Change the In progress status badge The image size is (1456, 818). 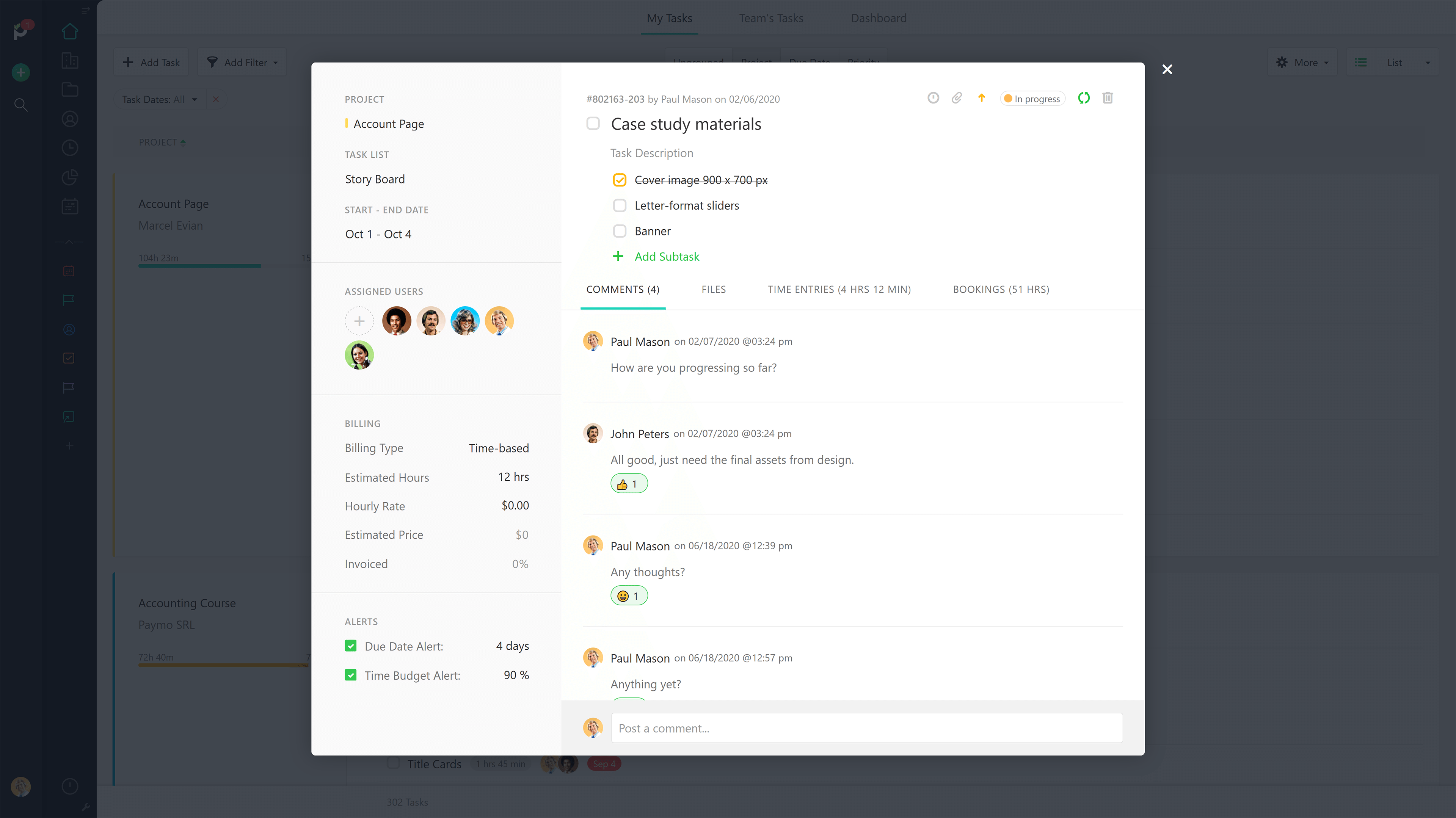[1032, 98]
